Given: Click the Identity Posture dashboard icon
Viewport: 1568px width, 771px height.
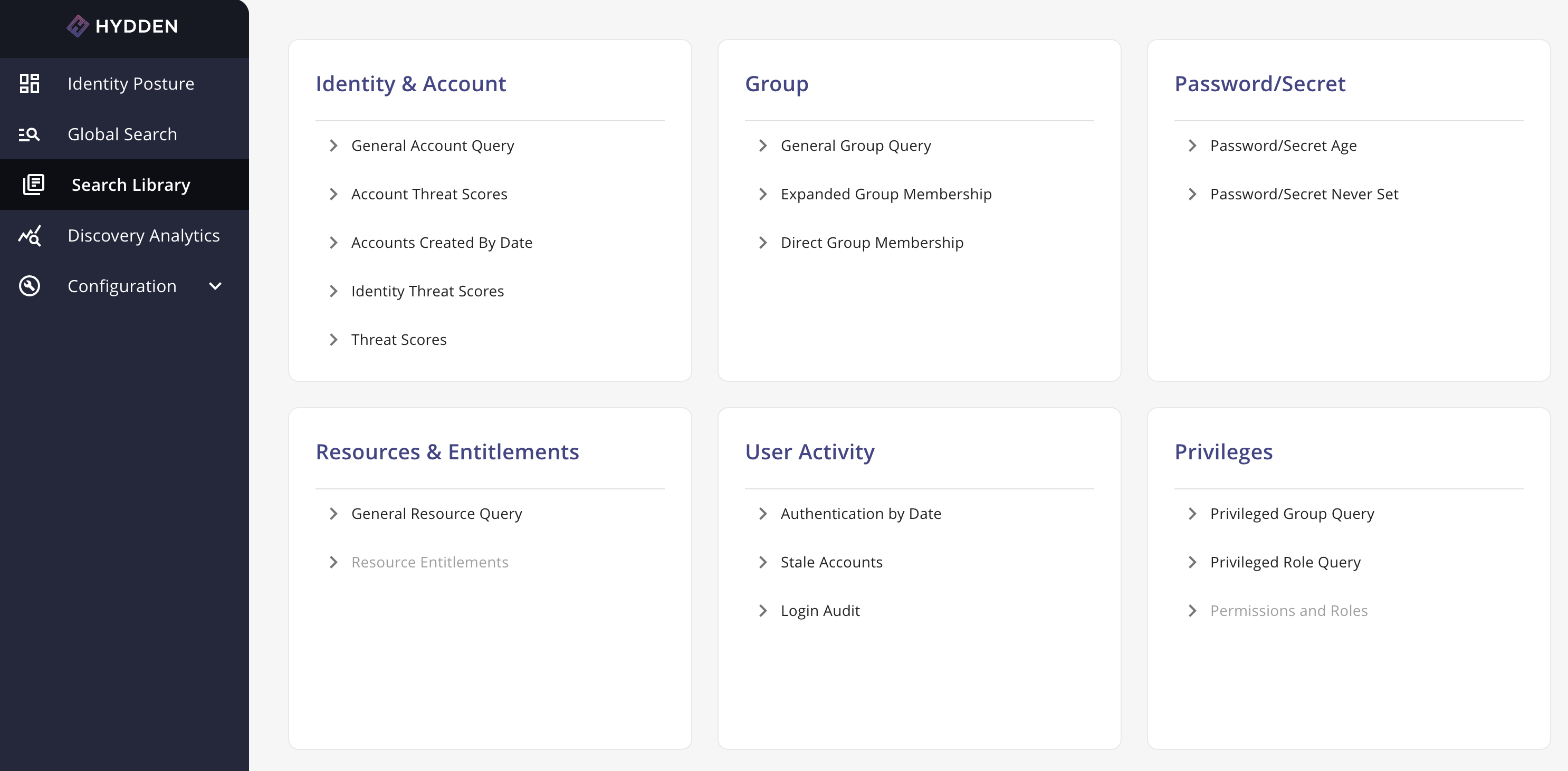Looking at the screenshot, I should point(29,83).
